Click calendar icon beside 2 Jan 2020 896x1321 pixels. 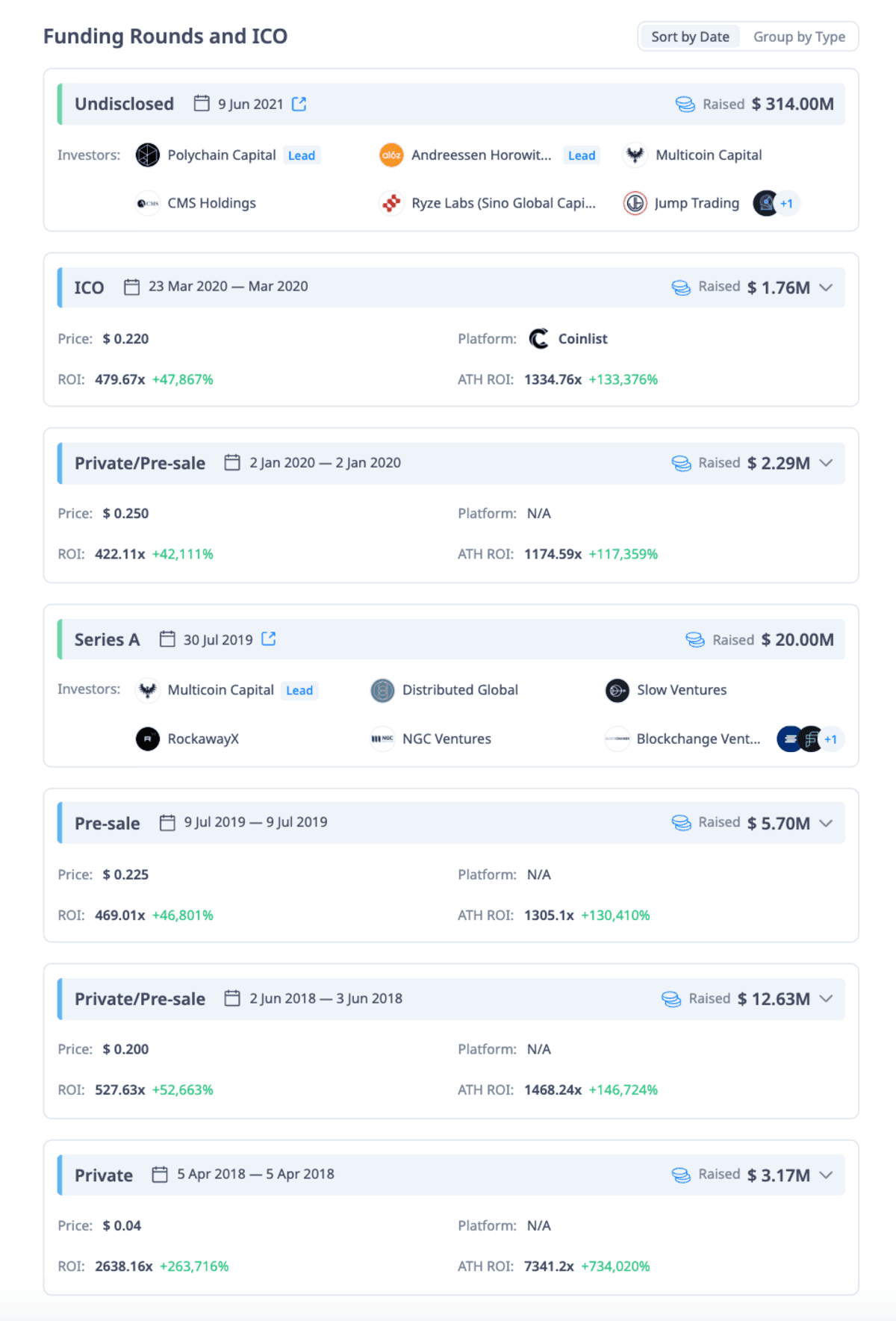pyautogui.click(x=232, y=463)
